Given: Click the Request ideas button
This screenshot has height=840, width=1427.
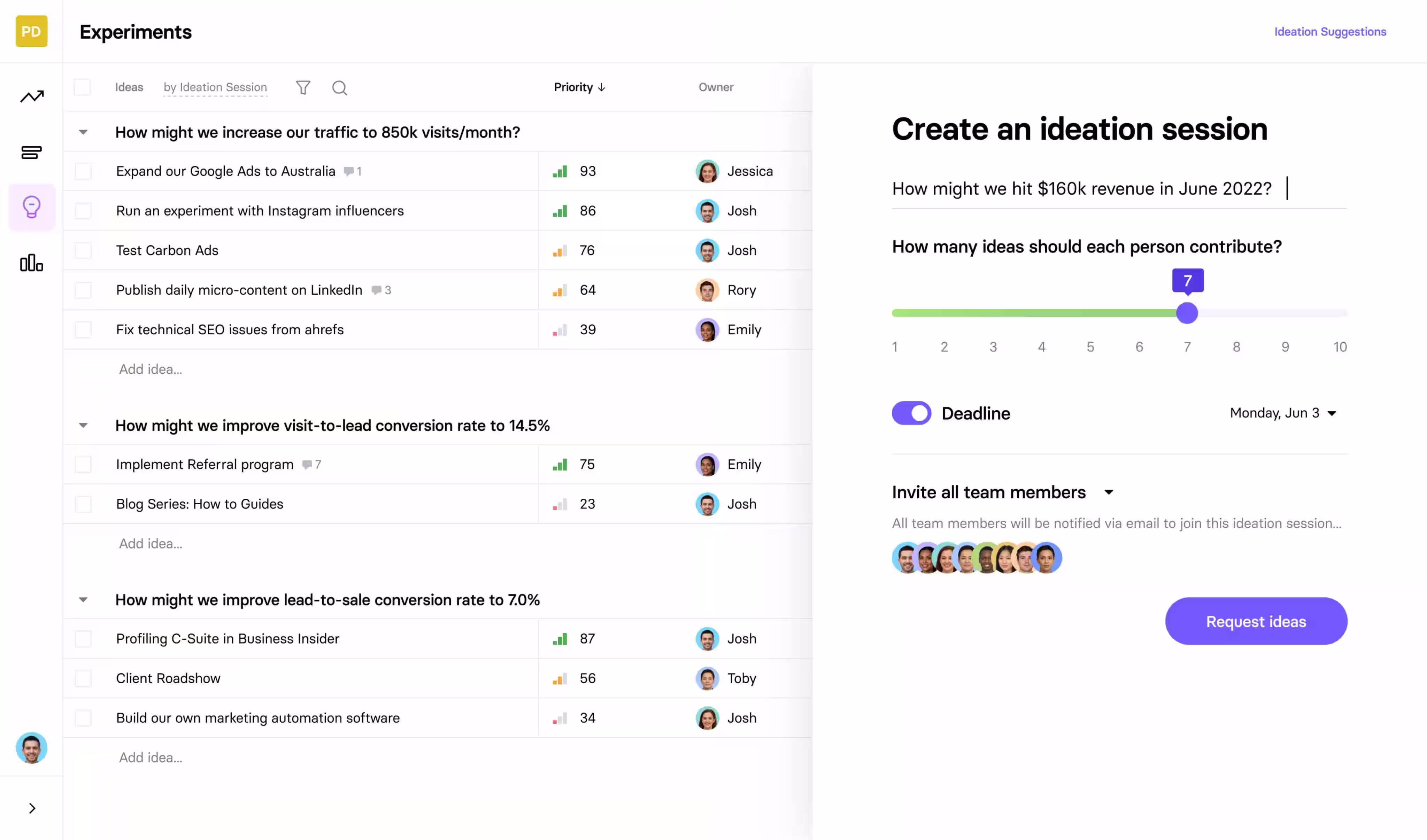Looking at the screenshot, I should click(1256, 622).
